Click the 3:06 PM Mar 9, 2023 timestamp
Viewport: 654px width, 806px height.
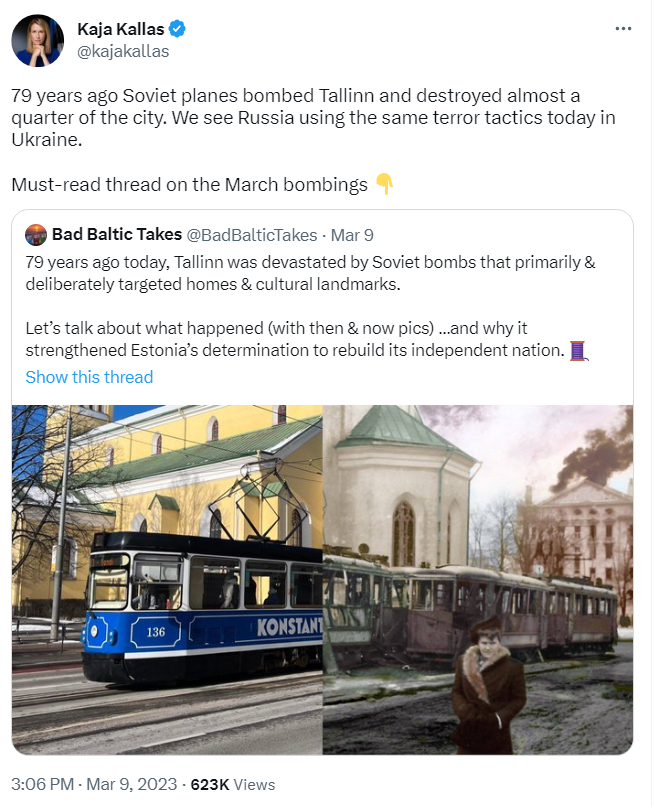point(94,785)
